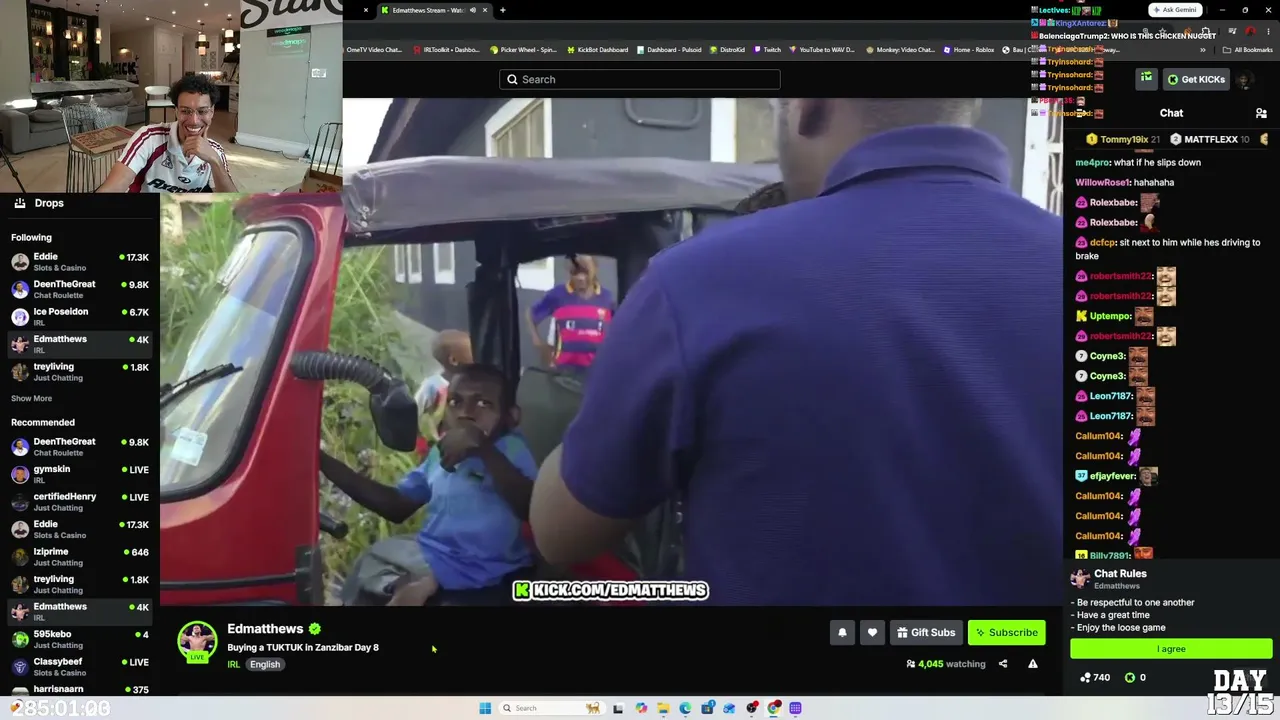Click the heart follow icon
The width and height of the screenshot is (1280, 720).
click(872, 632)
